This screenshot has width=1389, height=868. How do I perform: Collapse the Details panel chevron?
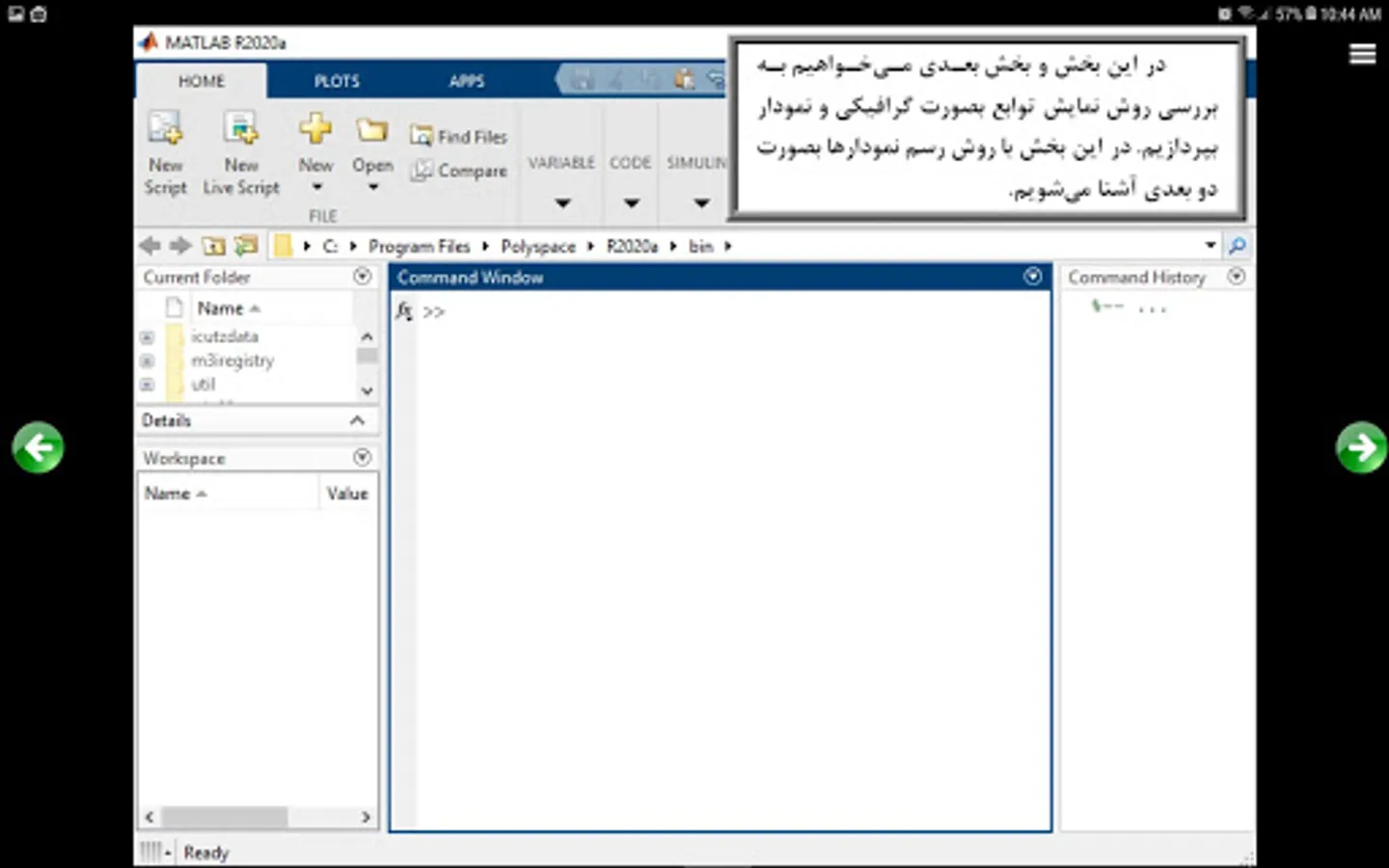(357, 420)
